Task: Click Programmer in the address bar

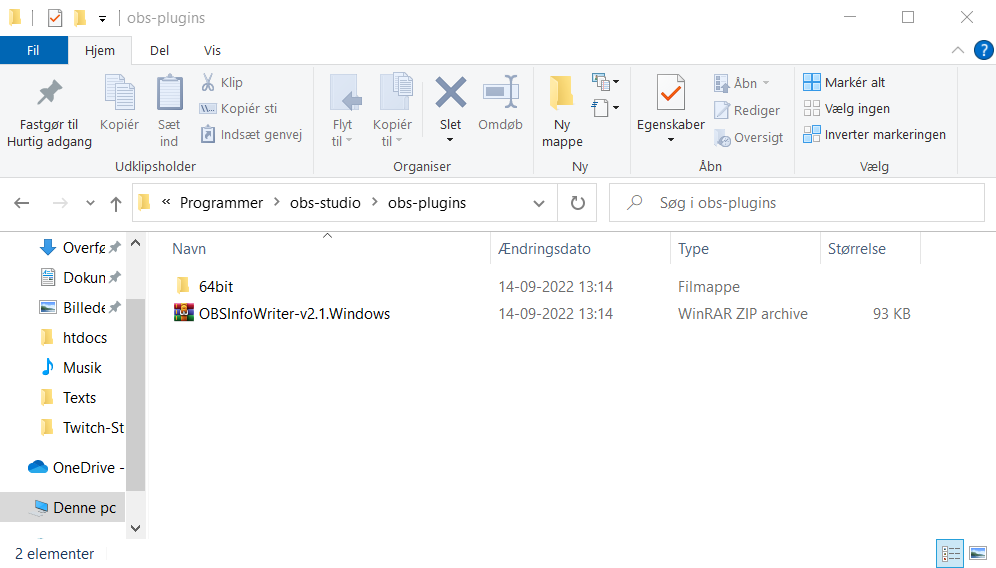Action: (x=221, y=203)
